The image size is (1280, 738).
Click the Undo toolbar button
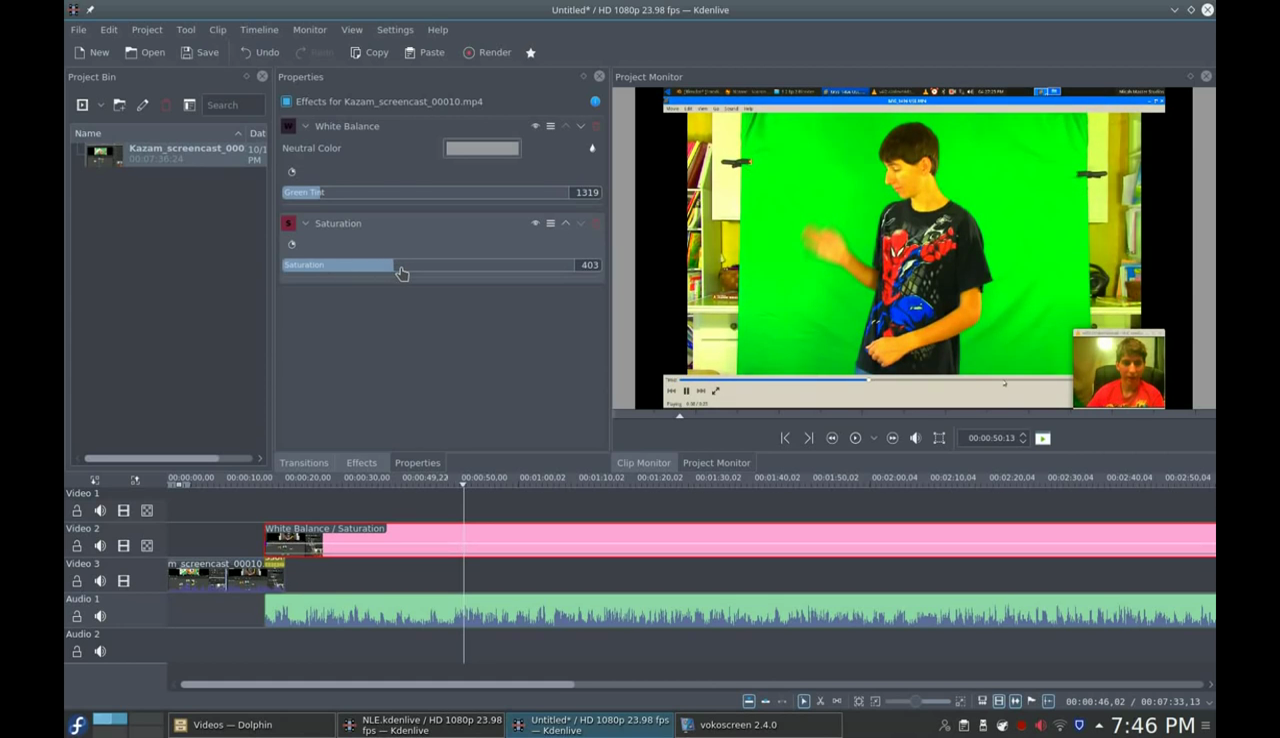click(x=259, y=52)
